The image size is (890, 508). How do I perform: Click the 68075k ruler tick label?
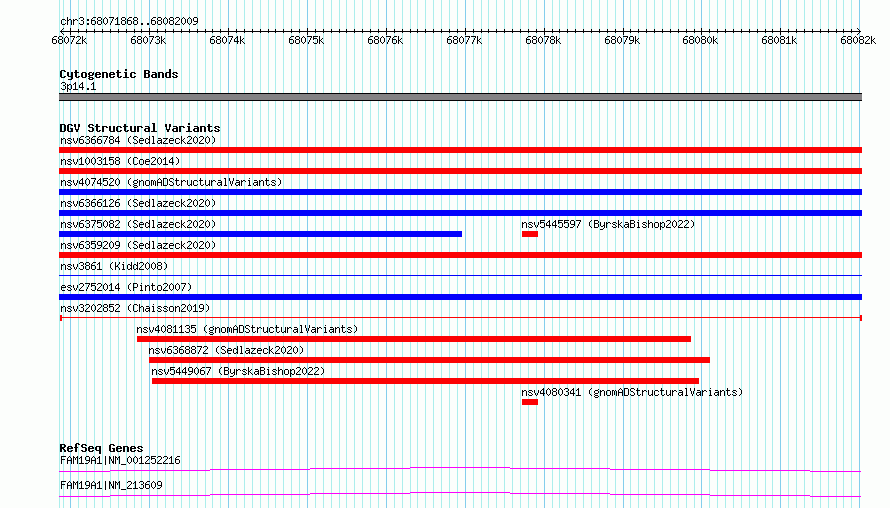coord(306,40)
